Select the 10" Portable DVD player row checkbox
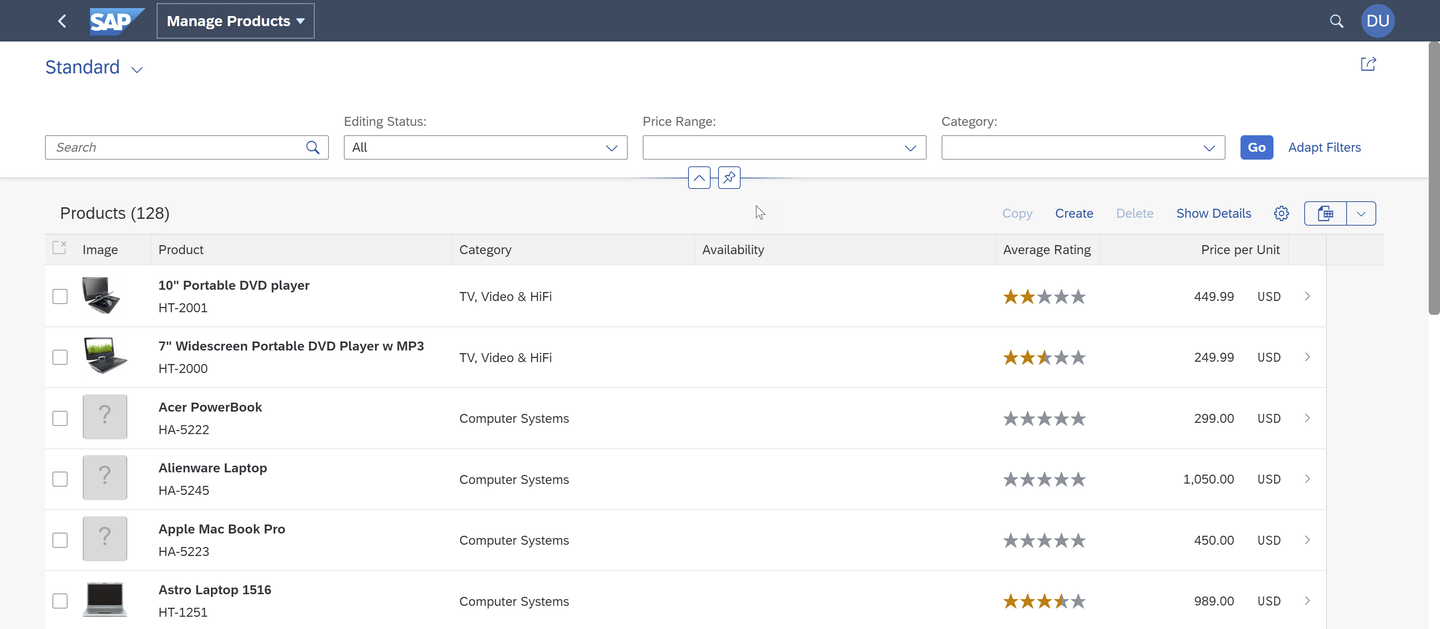Screen dimensions: 1440x629 click(x=60, y=296)
